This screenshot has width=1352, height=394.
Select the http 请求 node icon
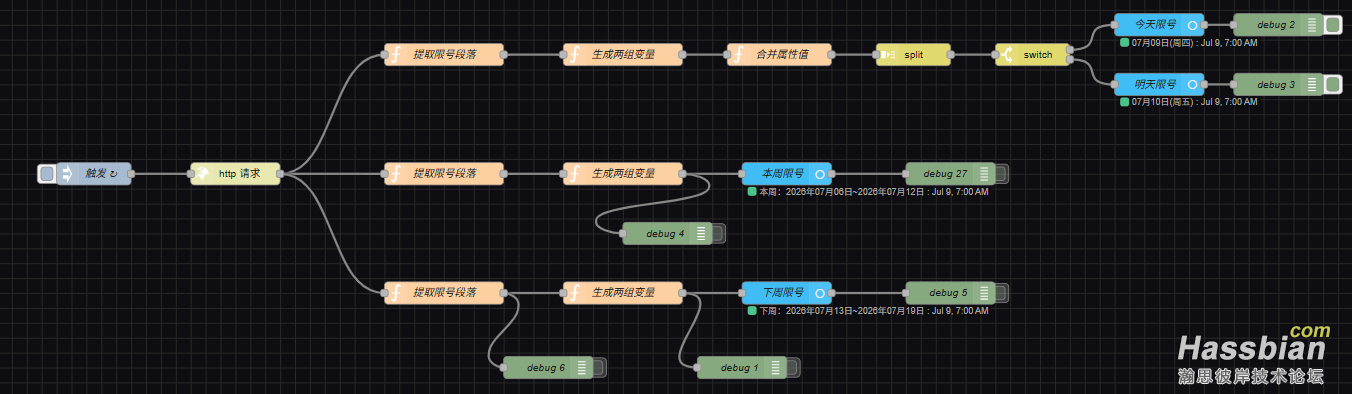[201, 174]
